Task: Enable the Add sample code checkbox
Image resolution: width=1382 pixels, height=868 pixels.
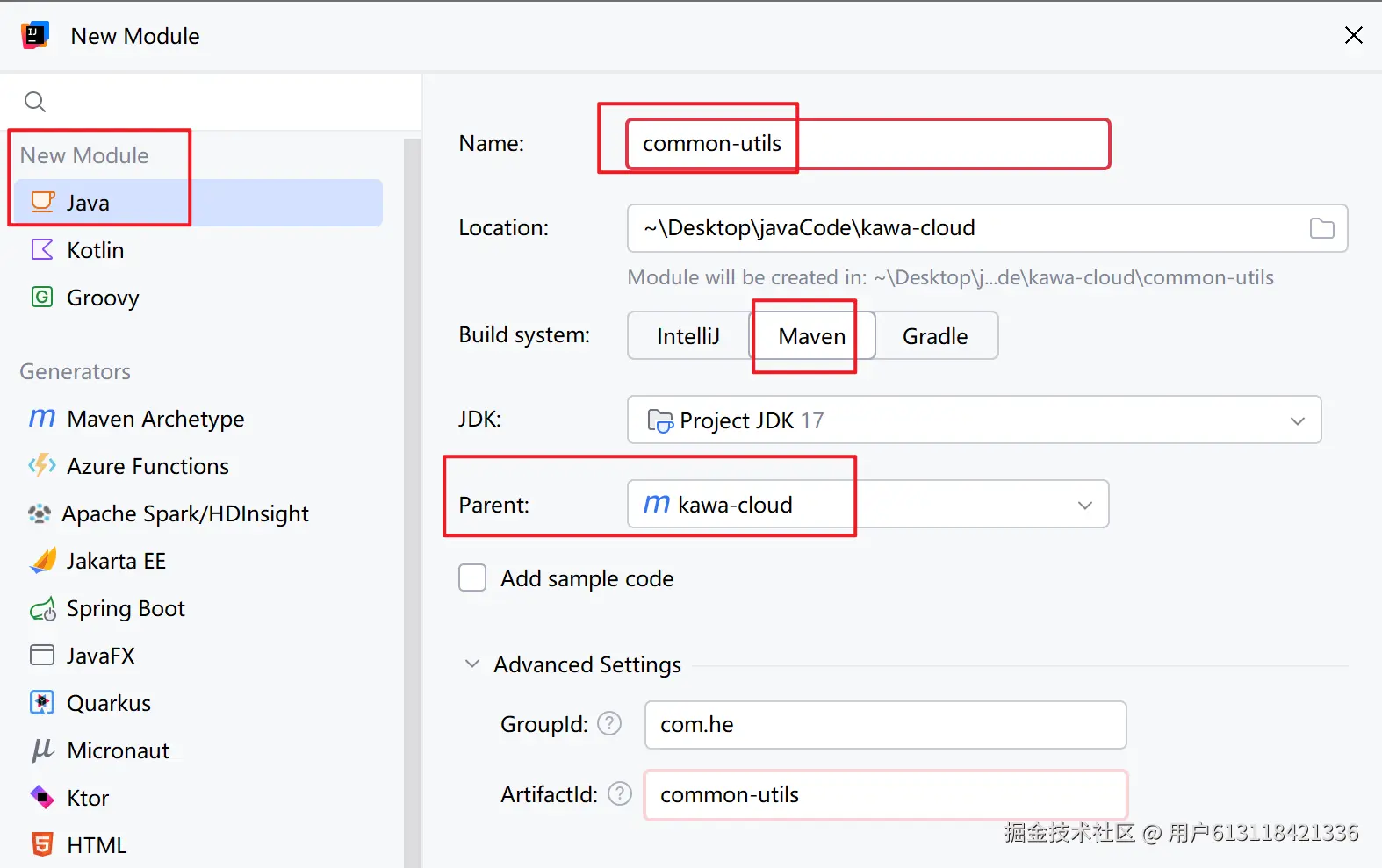Action: point(472,577)
